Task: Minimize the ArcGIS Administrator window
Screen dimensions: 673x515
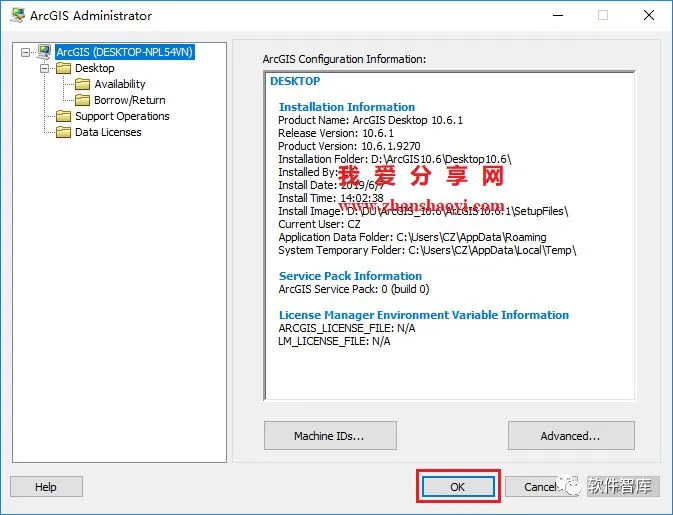Action: coord(558,15)
